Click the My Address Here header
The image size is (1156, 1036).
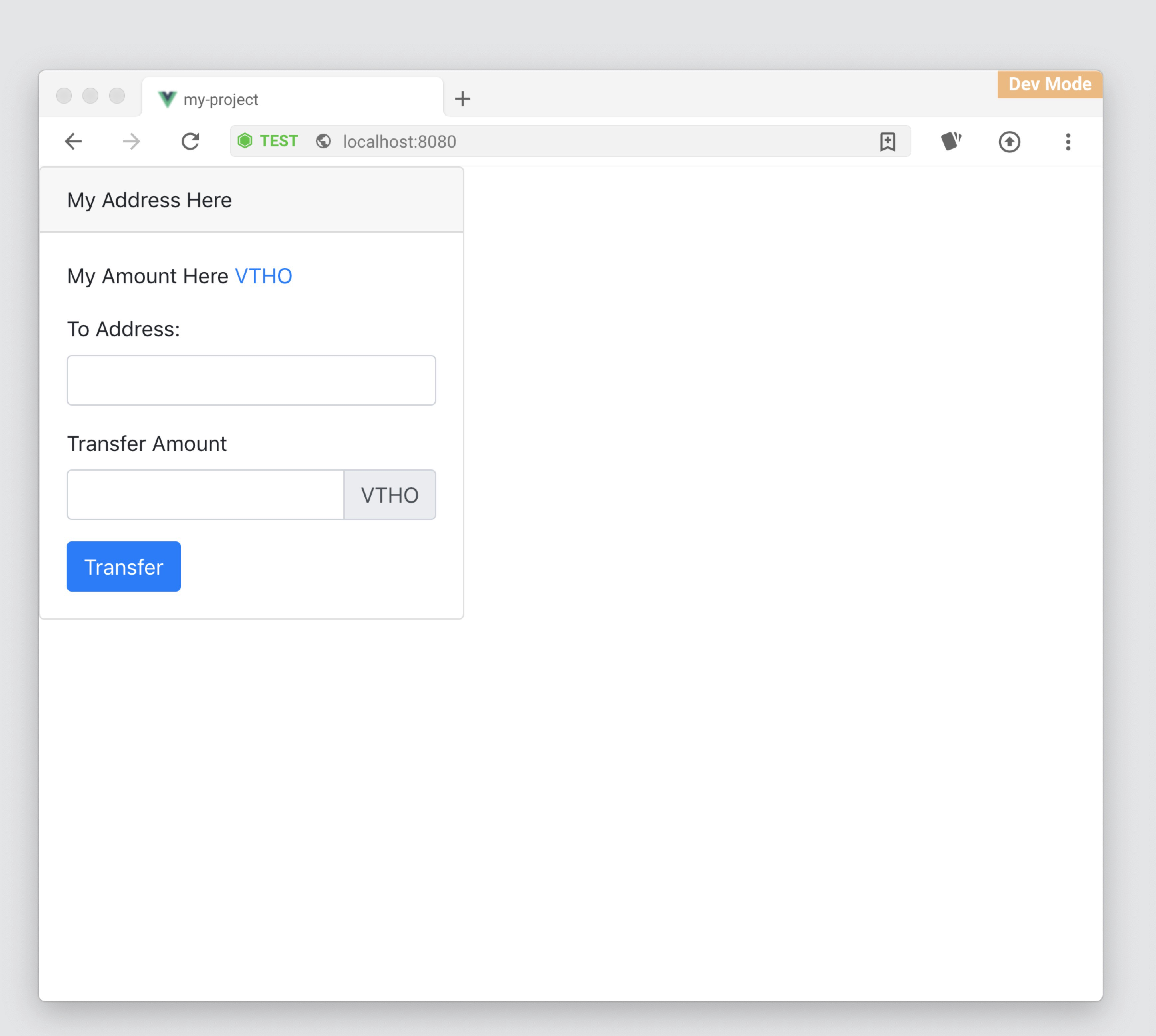pos(149,200)
